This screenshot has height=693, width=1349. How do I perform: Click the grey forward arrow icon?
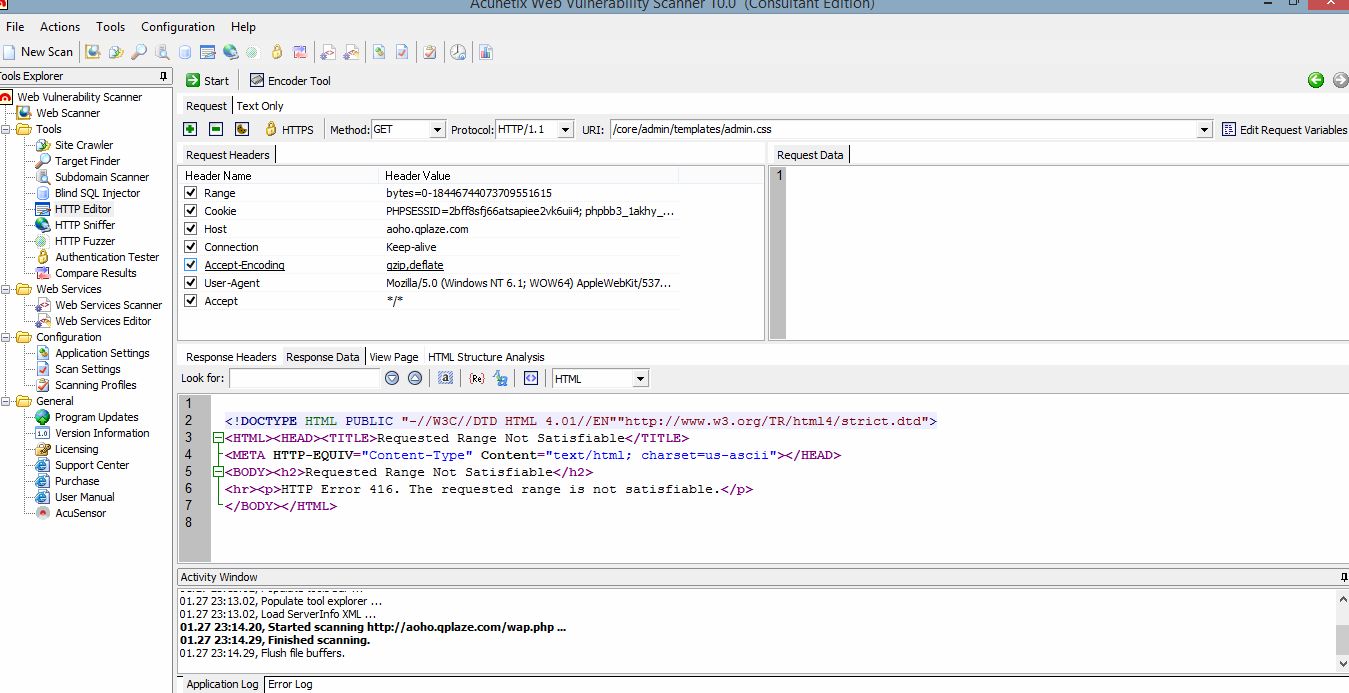click(1340, 80)
